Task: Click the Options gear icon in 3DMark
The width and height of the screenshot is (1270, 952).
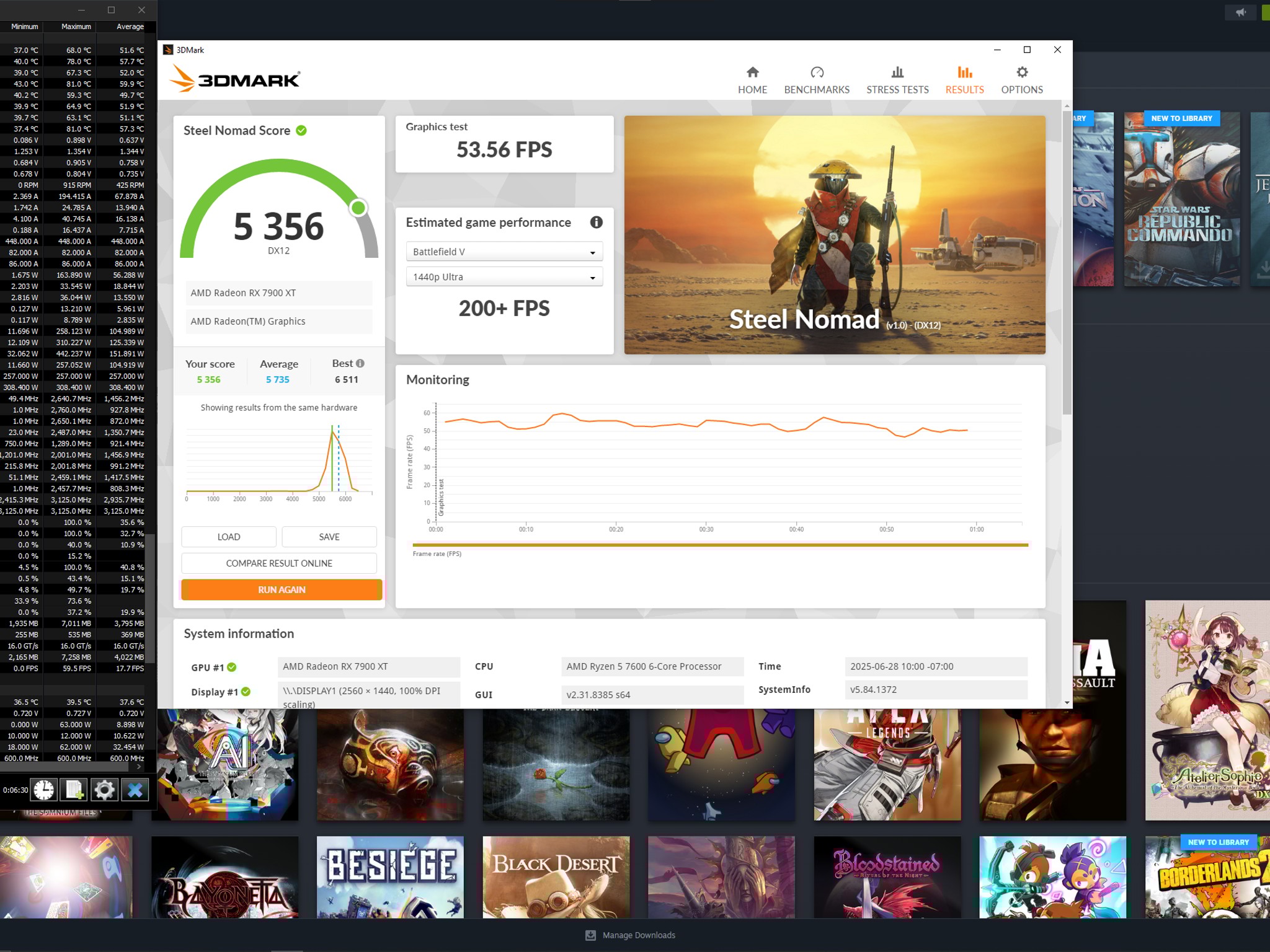Action: point(1021,73)
